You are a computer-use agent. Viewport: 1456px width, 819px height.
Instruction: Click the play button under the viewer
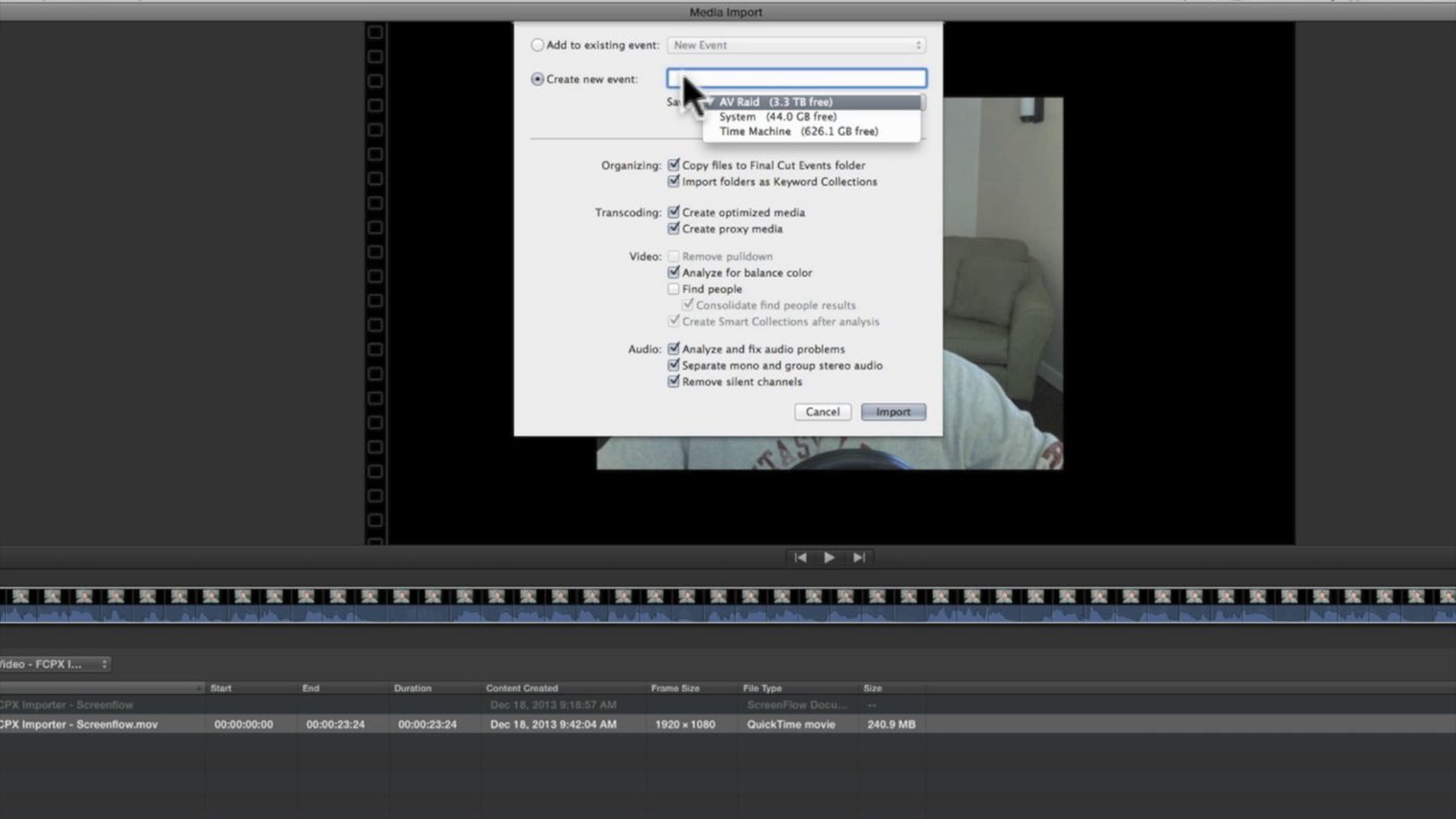tap(829, 558)
